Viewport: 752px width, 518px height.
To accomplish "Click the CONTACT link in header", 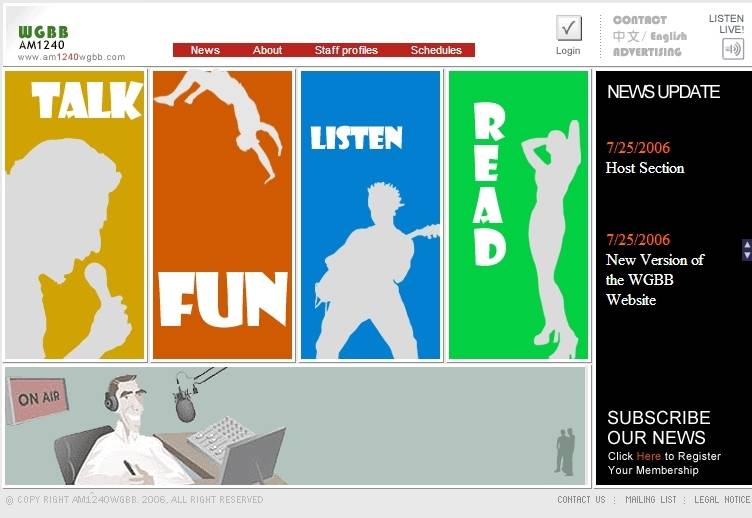I will [639, 20].
